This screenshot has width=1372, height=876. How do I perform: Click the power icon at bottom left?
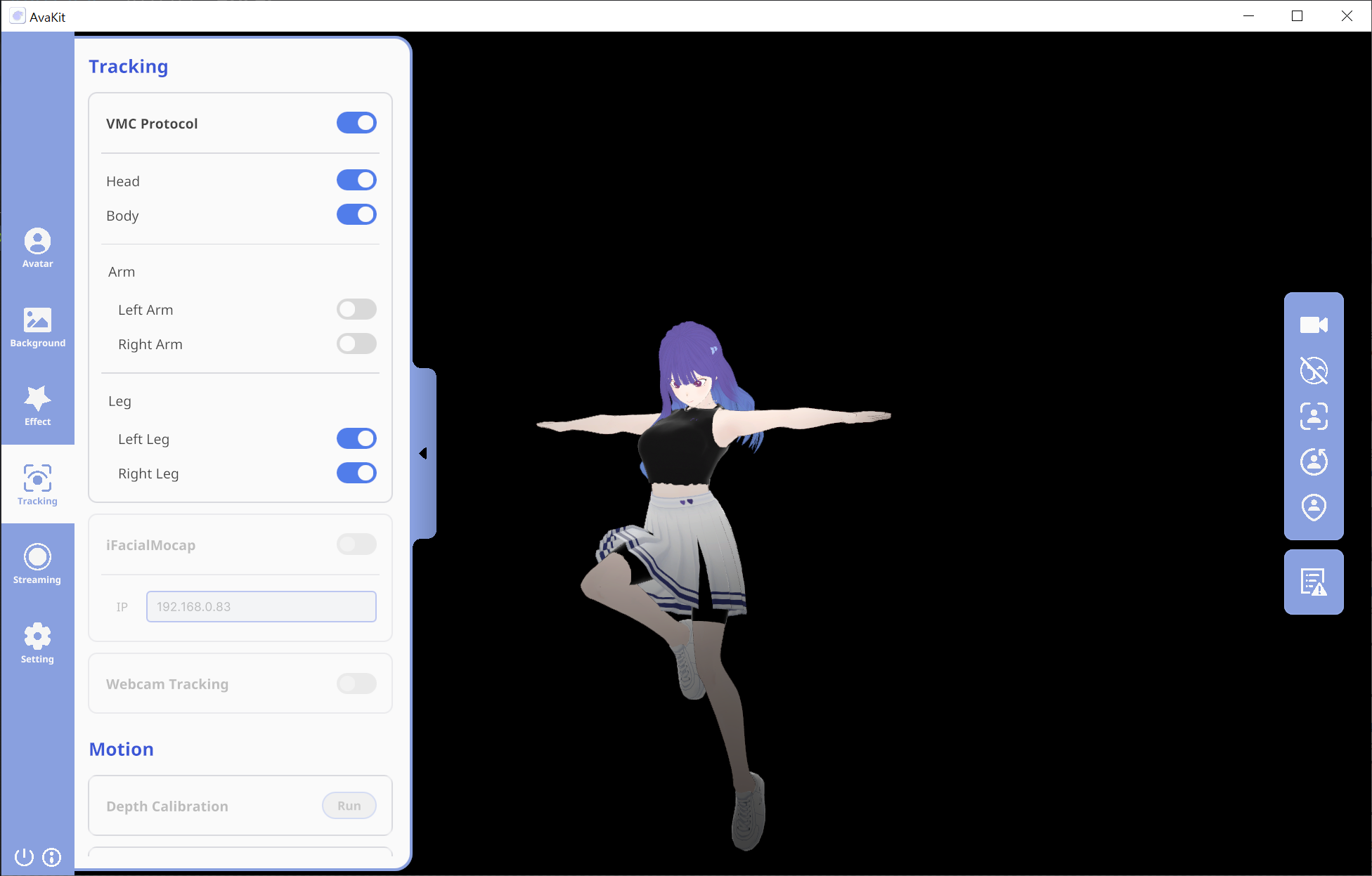click(x=24, y=857)
